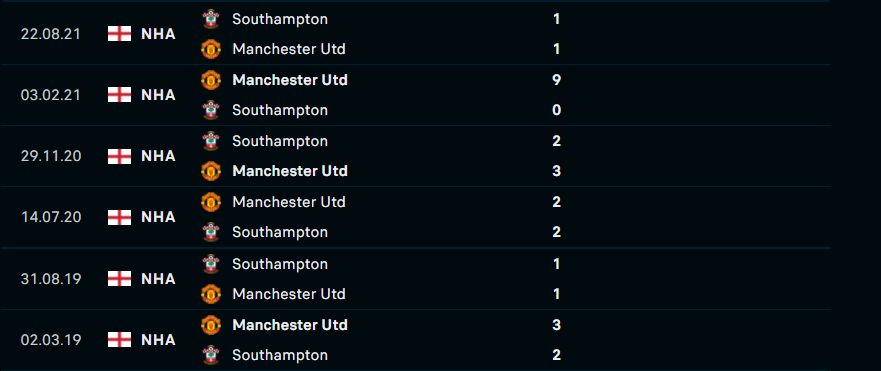Select the 31.08.19 match date
The width and height of the screenshot is (881, 371).
click(51, 279)
